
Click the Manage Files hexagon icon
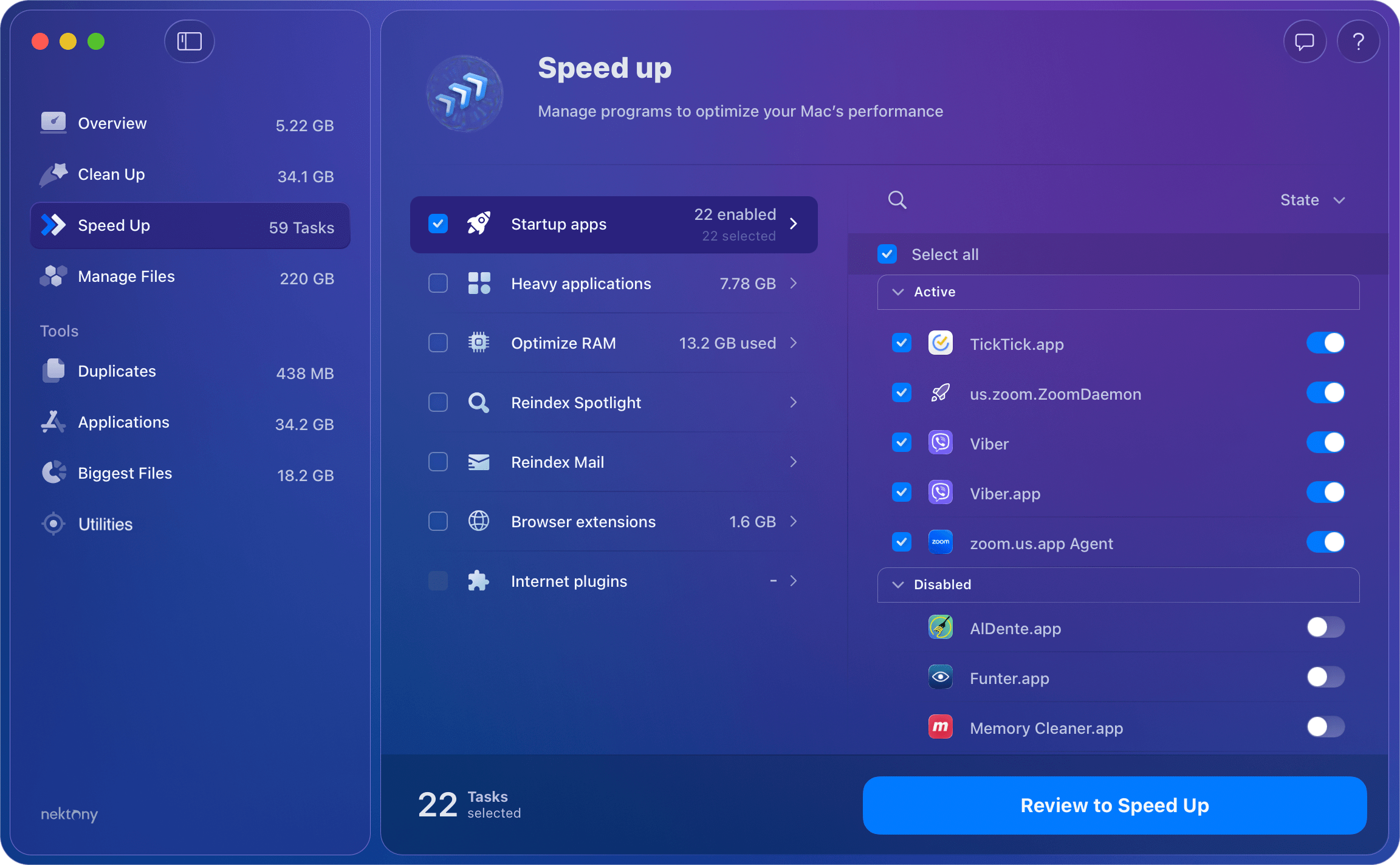(53, 276)
